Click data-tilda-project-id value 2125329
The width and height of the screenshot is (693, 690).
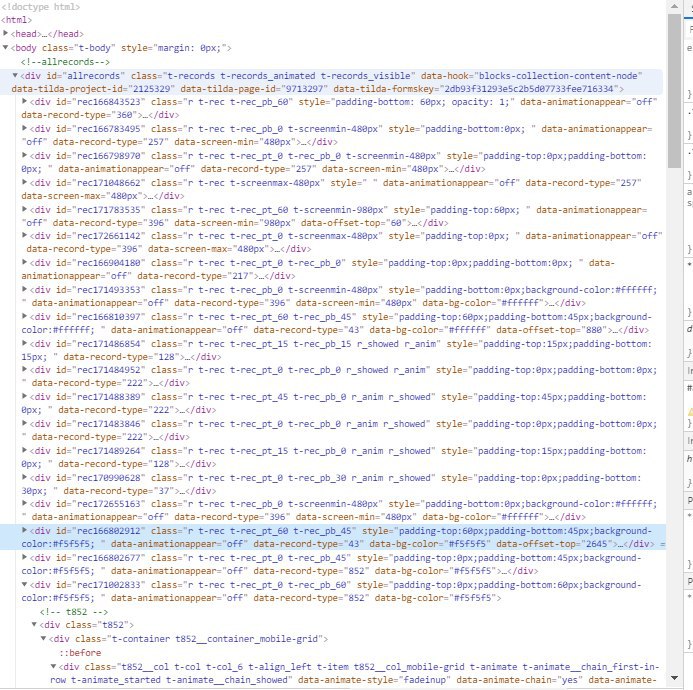(x=151, y=89)
